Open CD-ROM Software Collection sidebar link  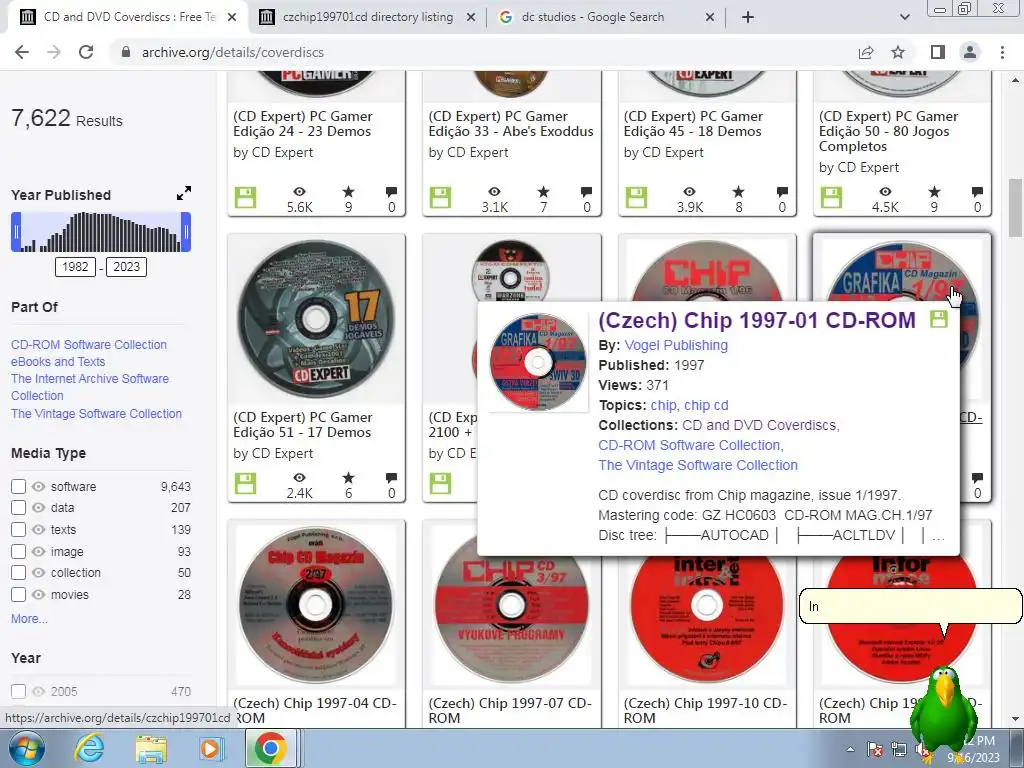click(89, 345)
